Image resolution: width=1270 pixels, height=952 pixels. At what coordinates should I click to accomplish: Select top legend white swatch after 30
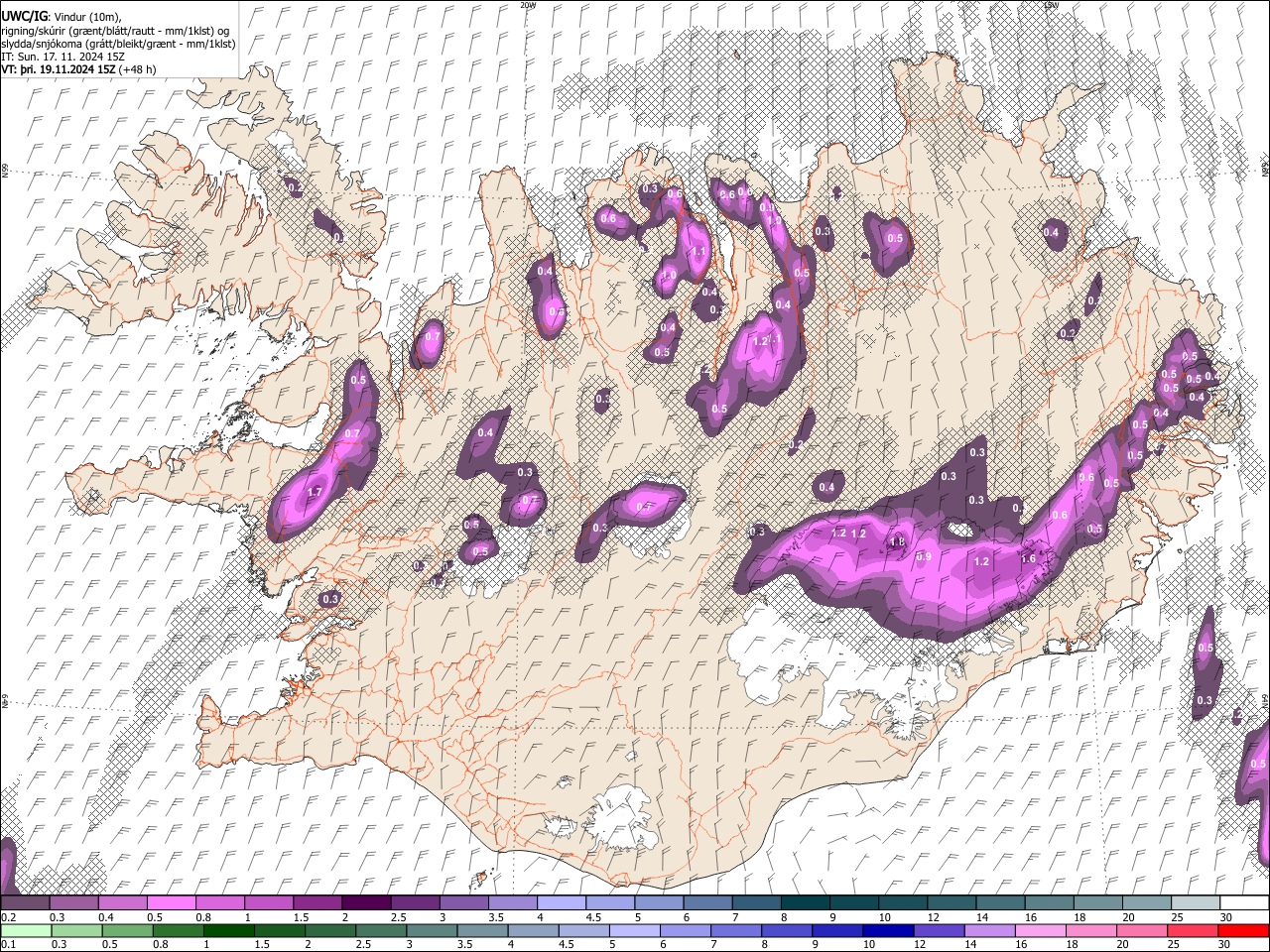1243,902
